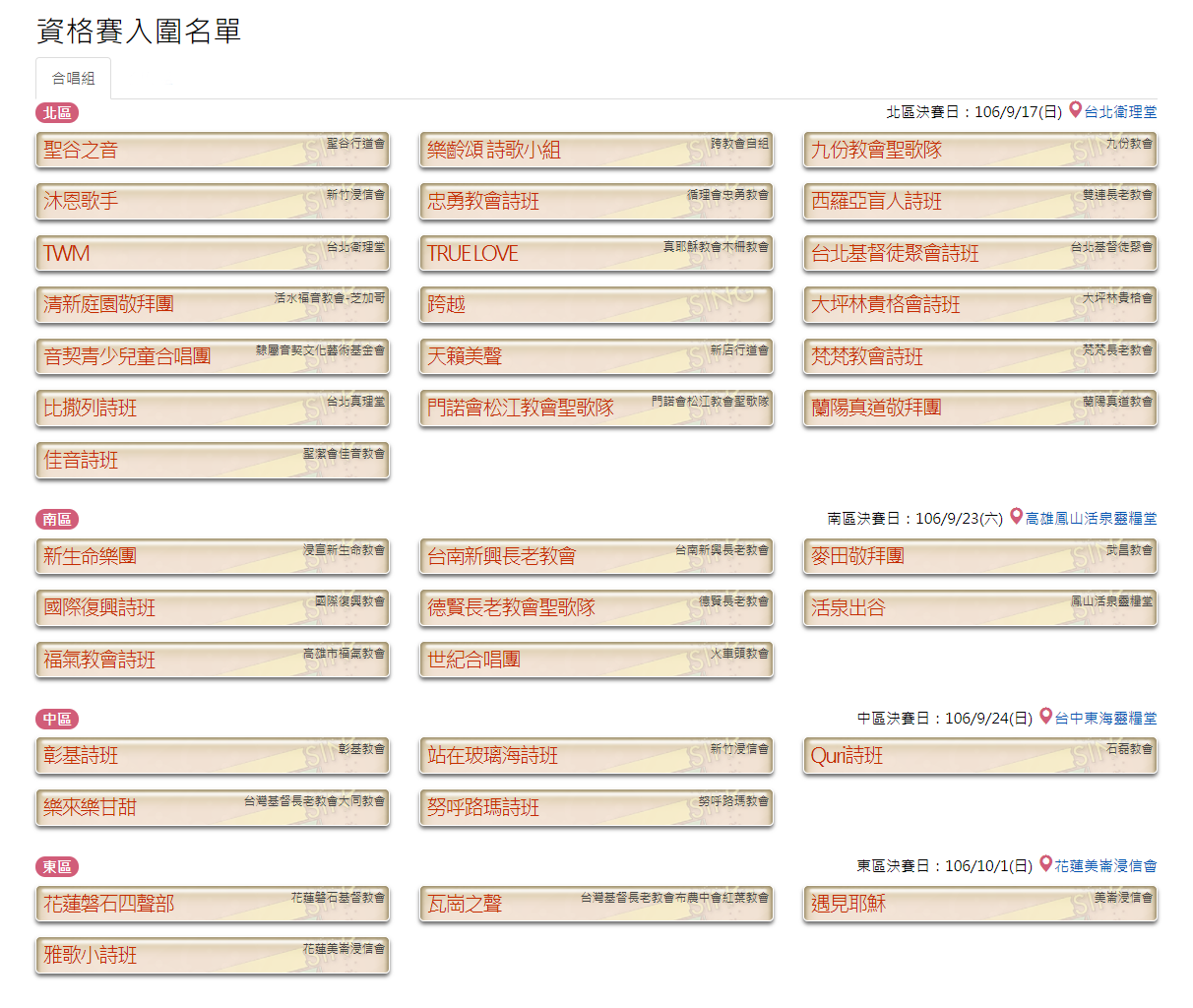Click the 中區決賽日 date text
This screenshot has width=1193, height=1008.
(x=945, y=719)
